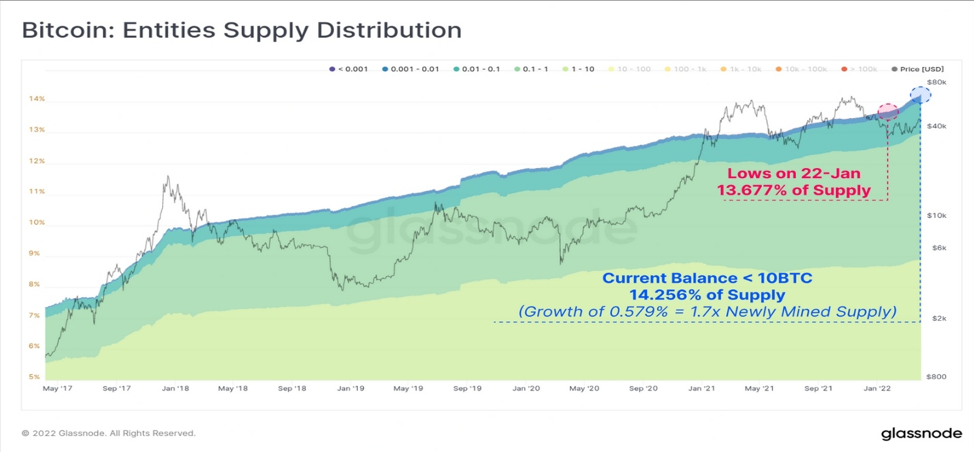Click the blue dashed circle at chart peak
Image resolution: width=974 pixels, height=452 pixels.
click(x=920, y=95)
